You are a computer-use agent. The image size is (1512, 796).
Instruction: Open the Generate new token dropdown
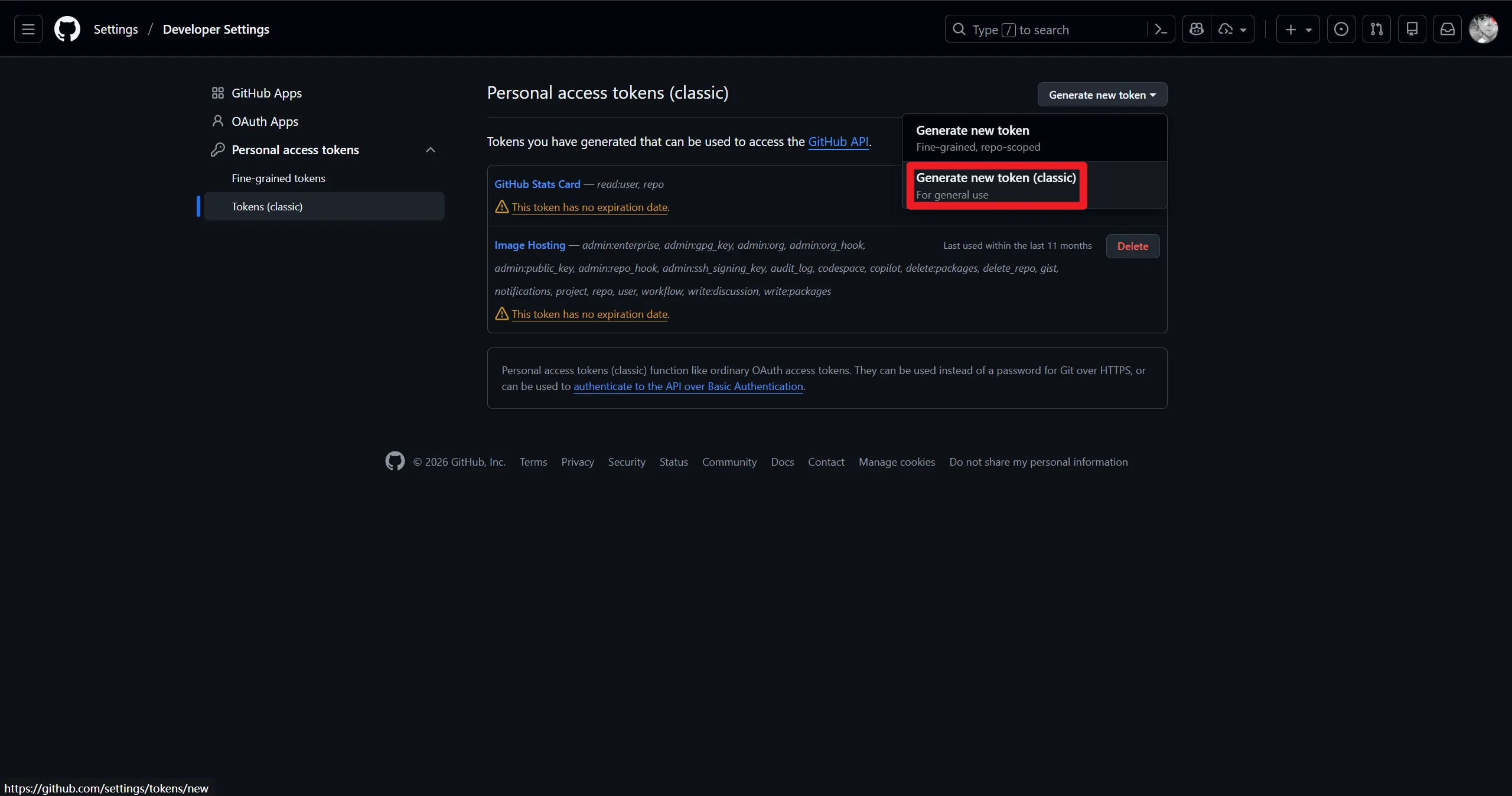point(1102,95)
